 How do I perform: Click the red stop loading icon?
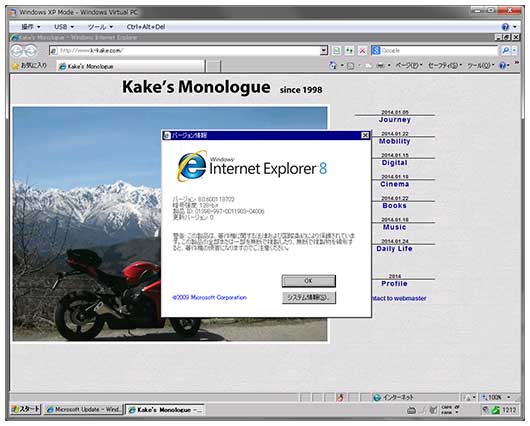(x=362, y=51)
